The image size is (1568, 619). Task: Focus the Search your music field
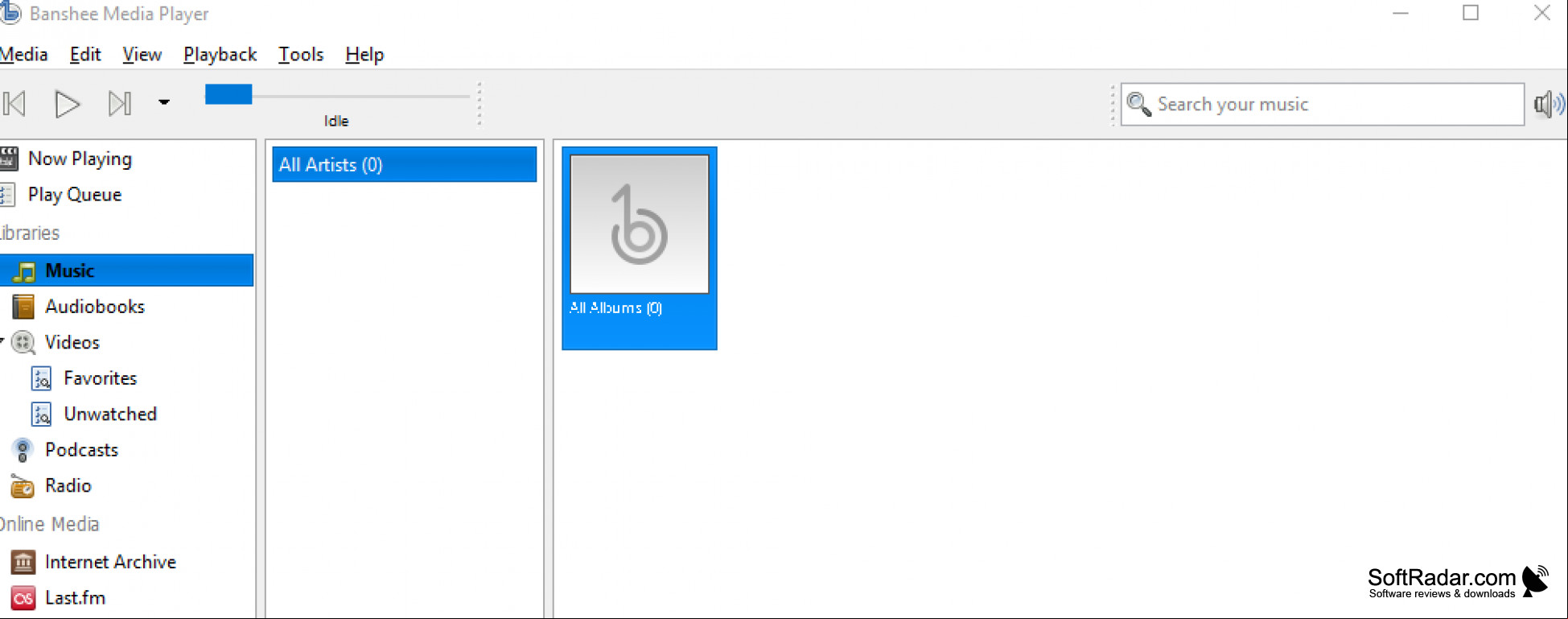tap(1322, 104)
